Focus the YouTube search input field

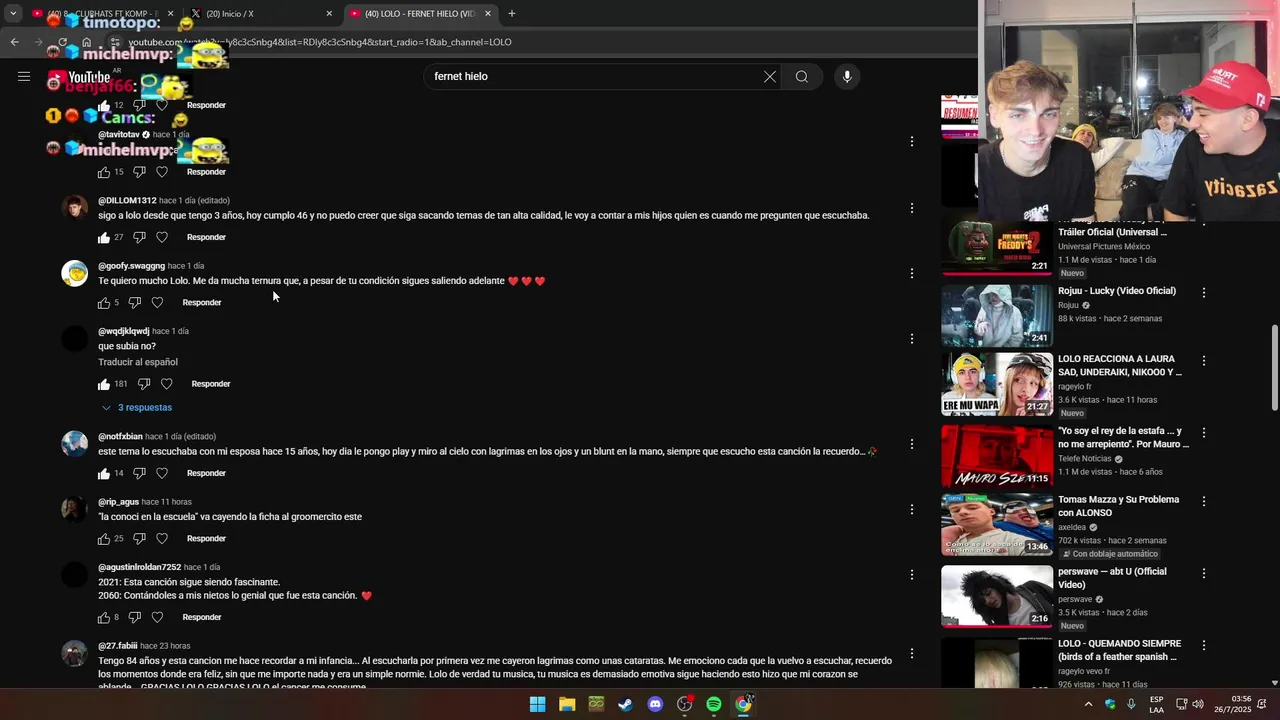pyautogui.click(x=595, y=77)
